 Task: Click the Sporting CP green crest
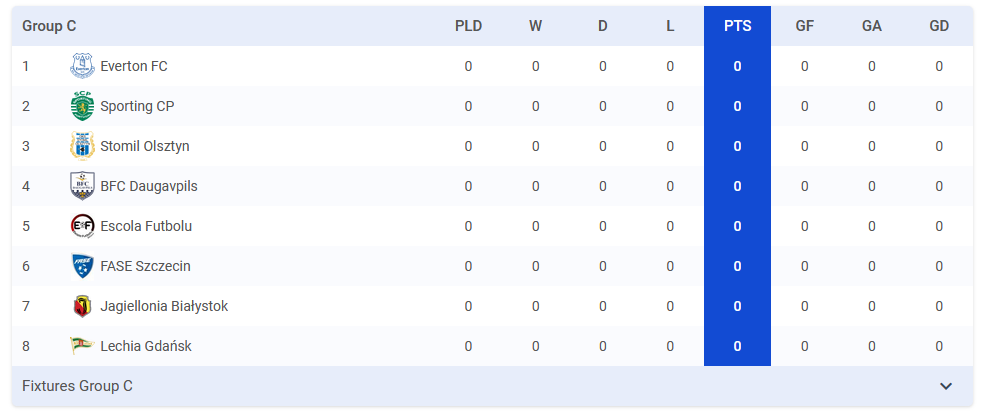[82, 106]
